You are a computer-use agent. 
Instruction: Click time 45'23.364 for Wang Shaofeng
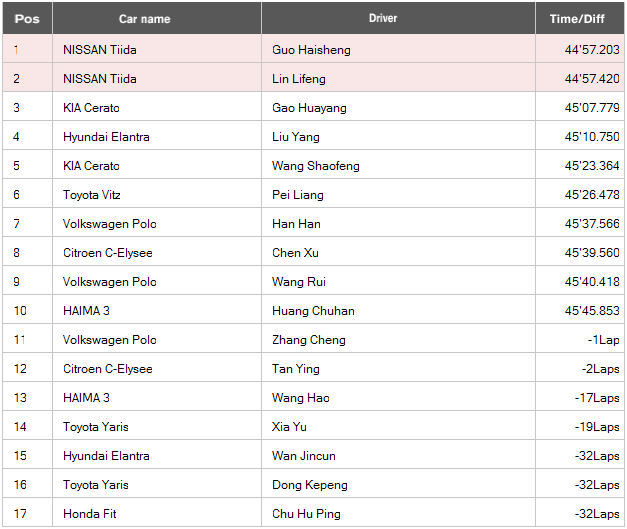[580, 165]
